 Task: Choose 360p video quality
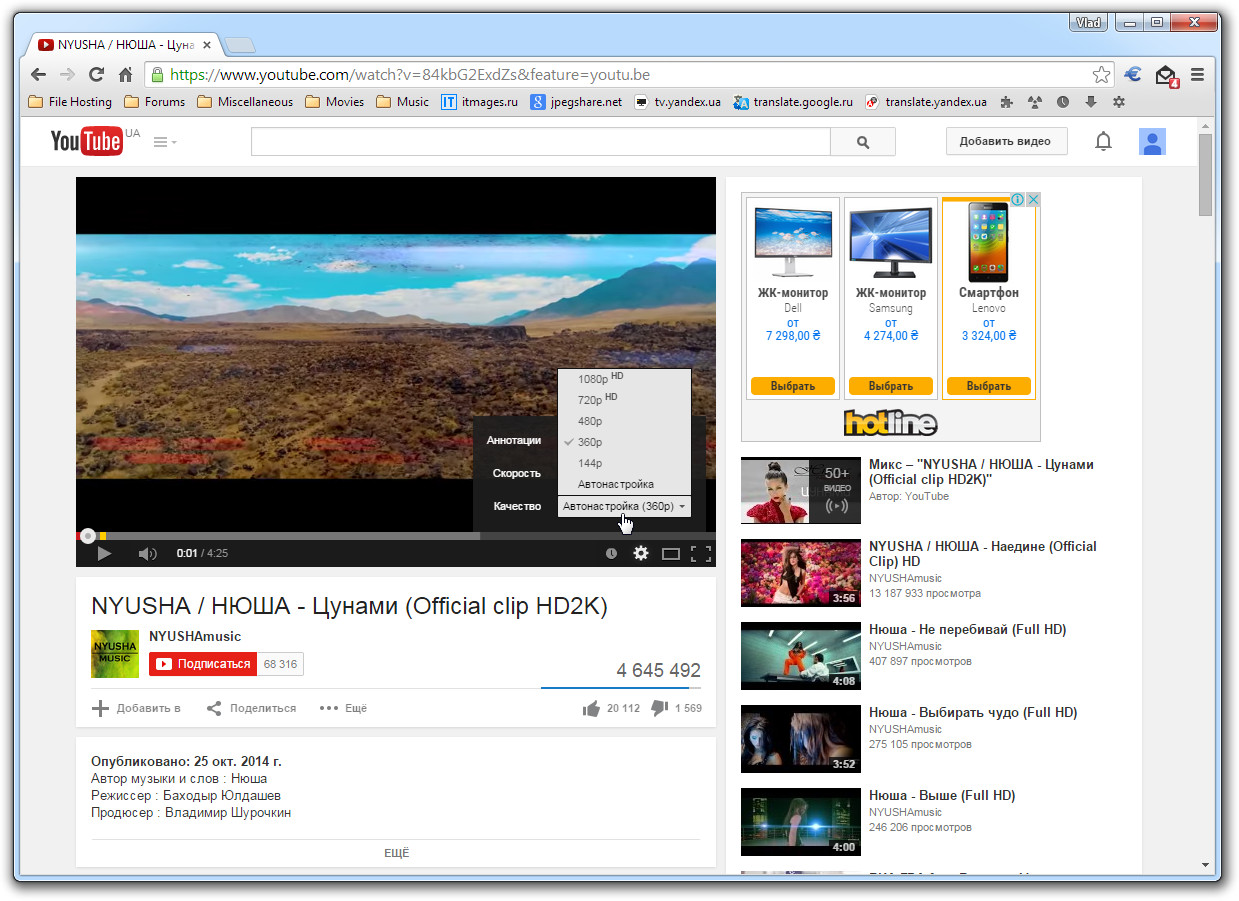(x=625, y=442)
